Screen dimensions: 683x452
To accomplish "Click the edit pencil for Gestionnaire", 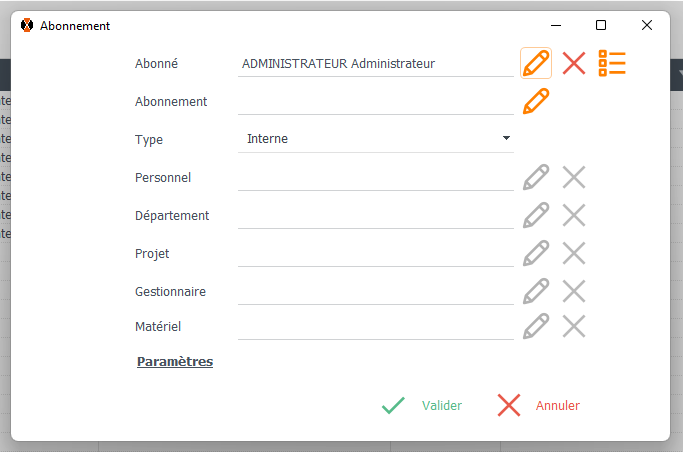I will click(x=536, y=291).
